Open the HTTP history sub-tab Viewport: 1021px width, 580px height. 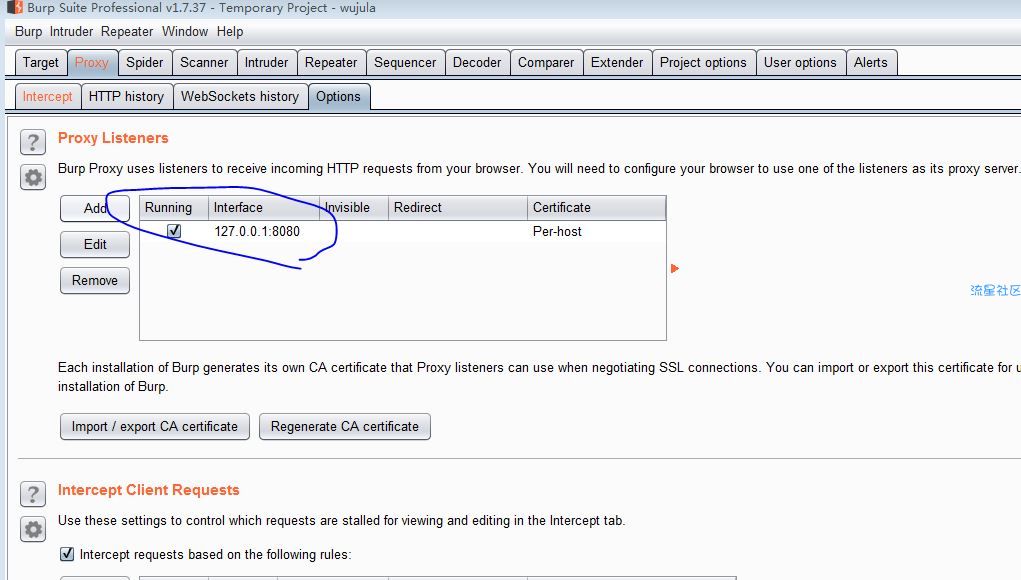tap(126, 96)
